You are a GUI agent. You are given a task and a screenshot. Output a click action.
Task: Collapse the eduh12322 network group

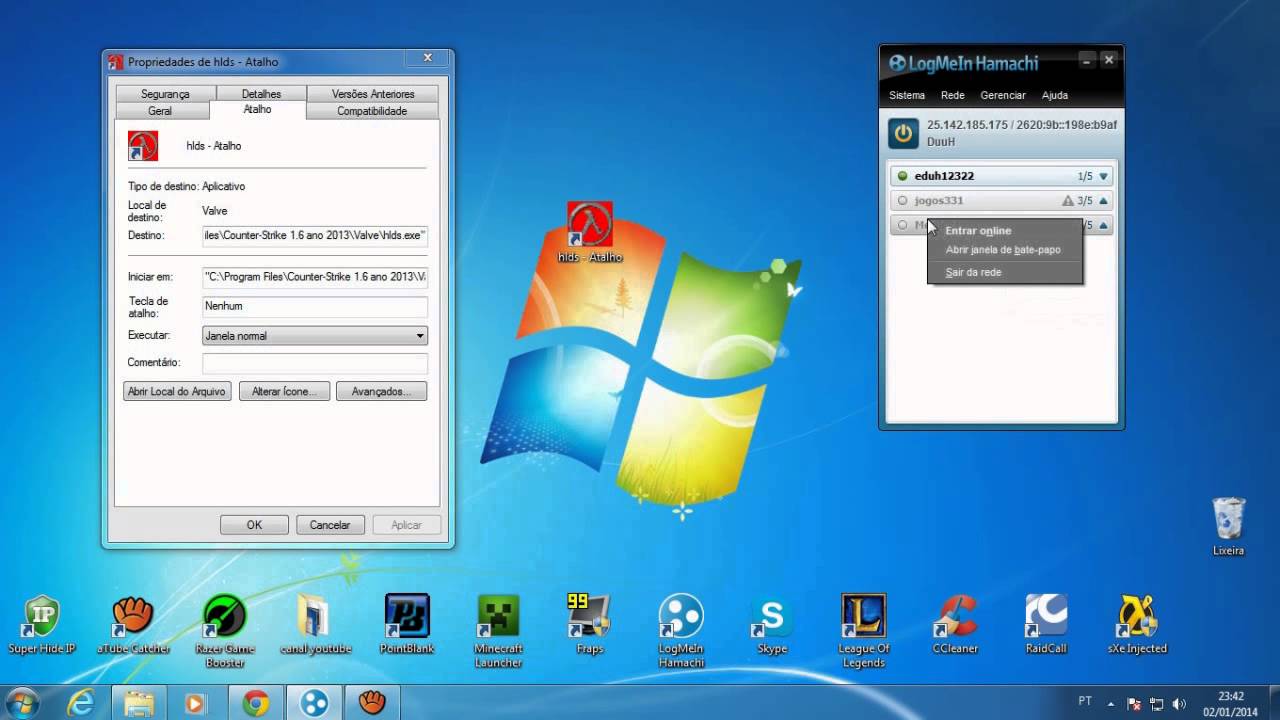pyautogui.click(x=1104, y=176)
